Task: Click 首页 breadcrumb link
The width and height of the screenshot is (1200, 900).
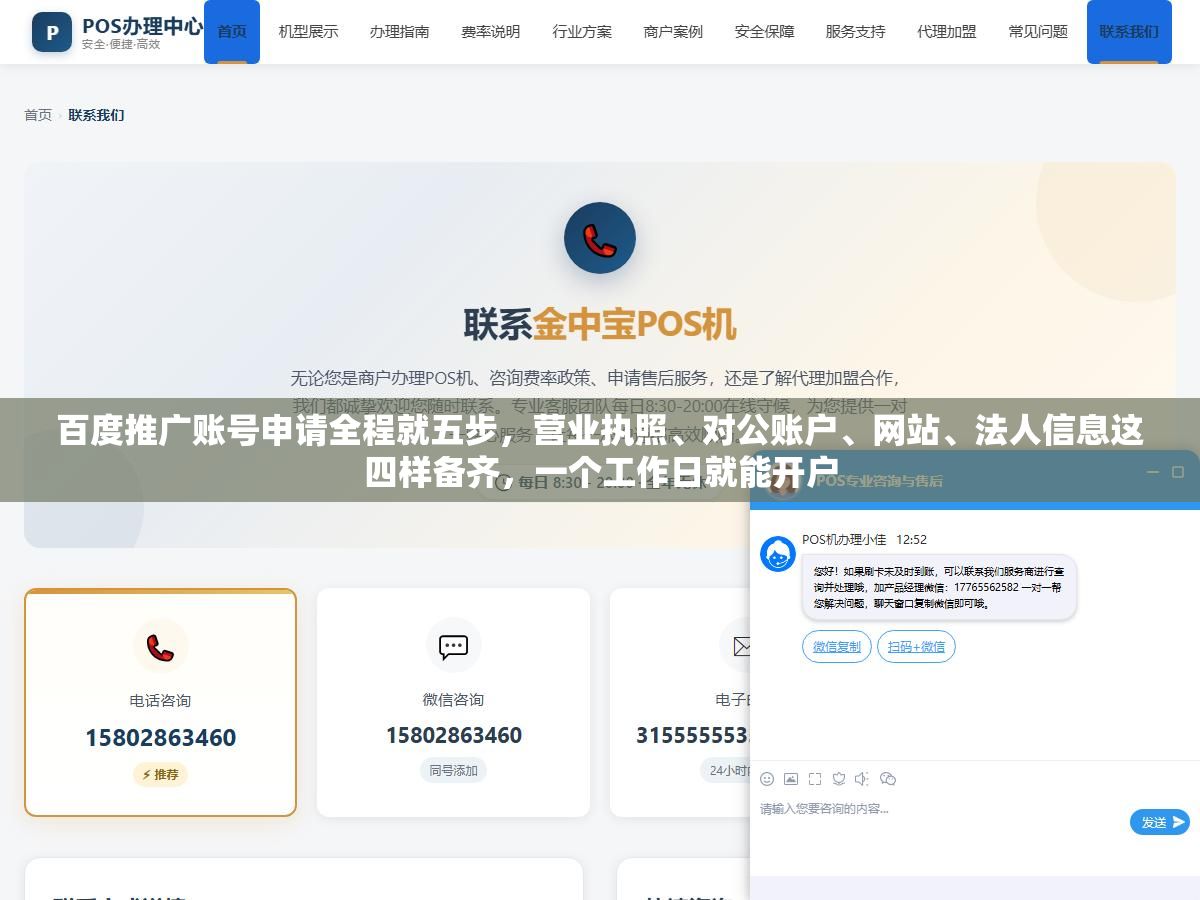Action: 38,115
